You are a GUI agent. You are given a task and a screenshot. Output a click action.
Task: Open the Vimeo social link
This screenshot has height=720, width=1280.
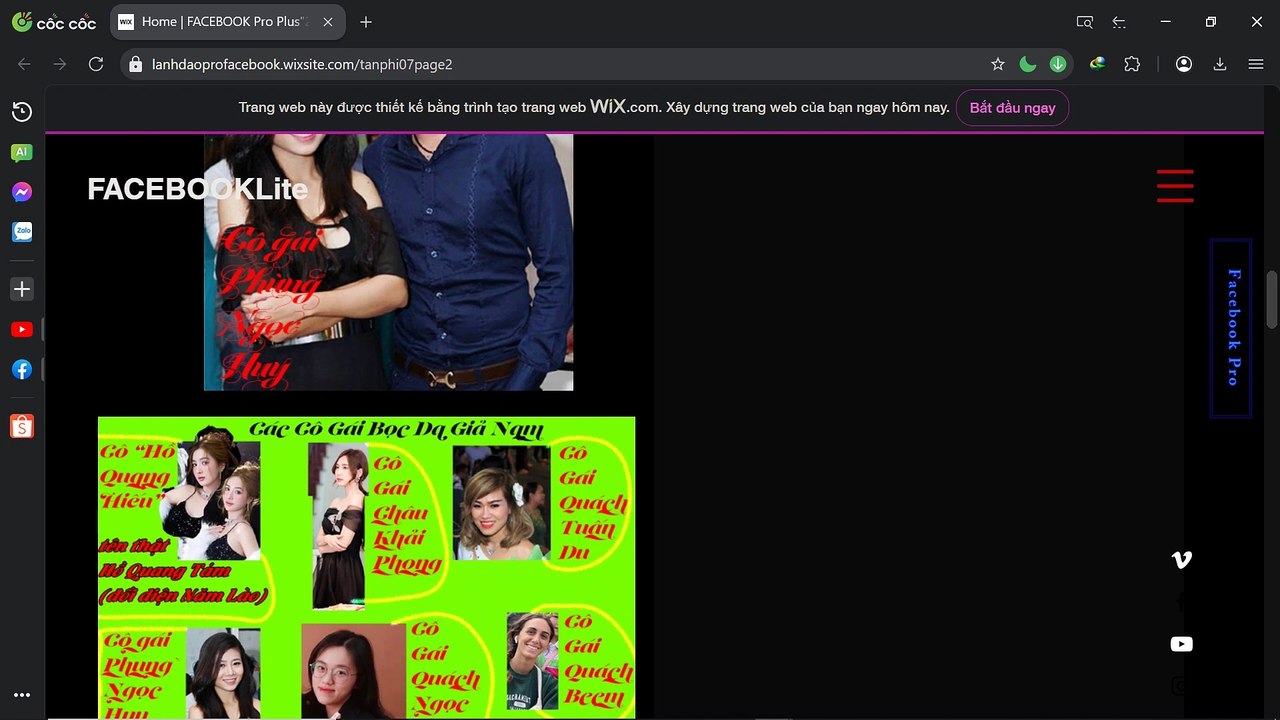click(1181, 560)
